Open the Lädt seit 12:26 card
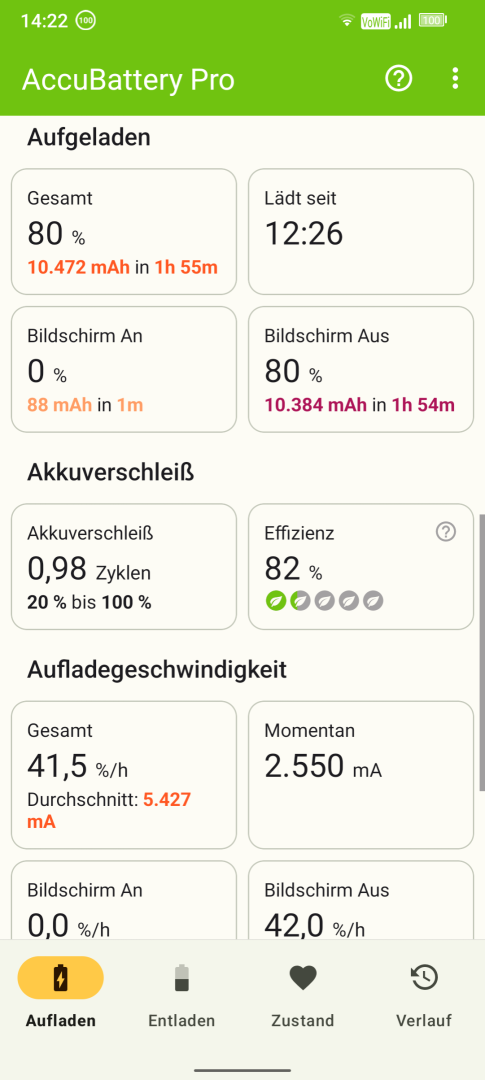This screenshot has height=1080, width=485. [361, 231]
